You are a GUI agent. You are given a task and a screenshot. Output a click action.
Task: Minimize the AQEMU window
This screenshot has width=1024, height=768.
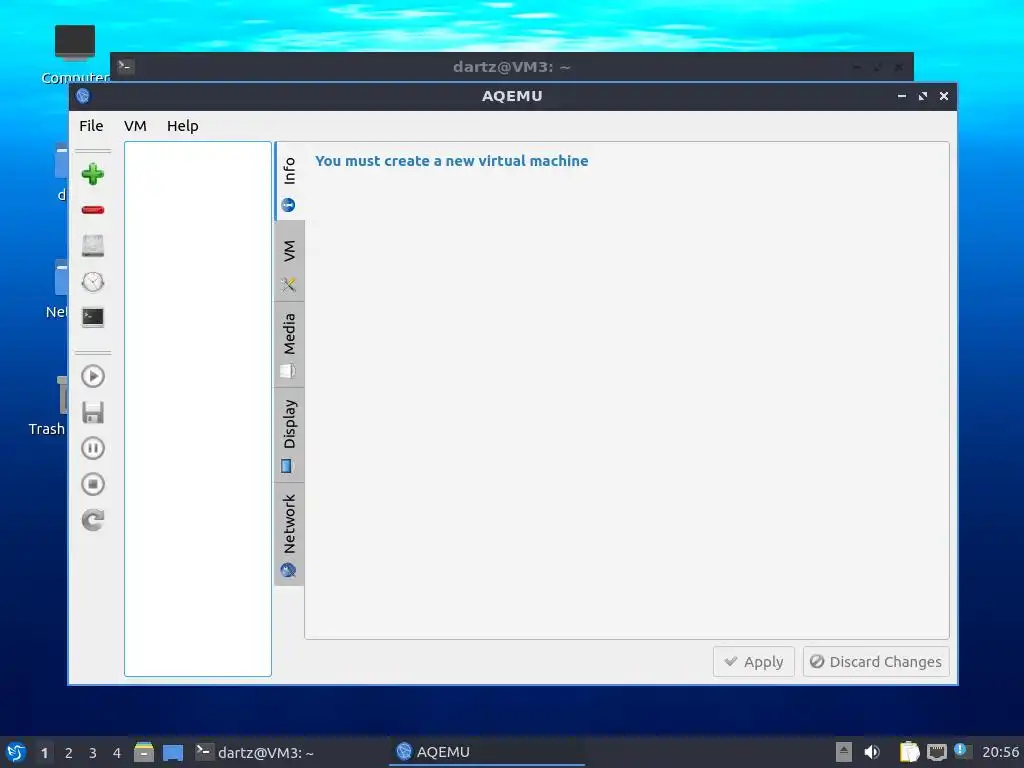click(x=902, y=96)
